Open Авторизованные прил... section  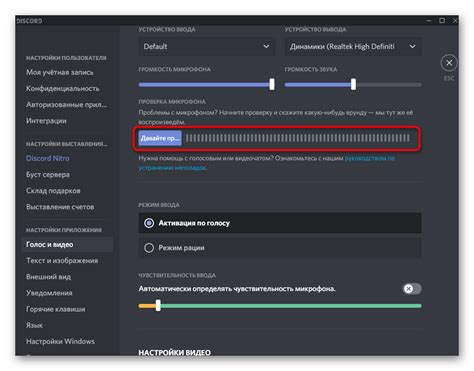pyautogui.click(x=66, y=105)
